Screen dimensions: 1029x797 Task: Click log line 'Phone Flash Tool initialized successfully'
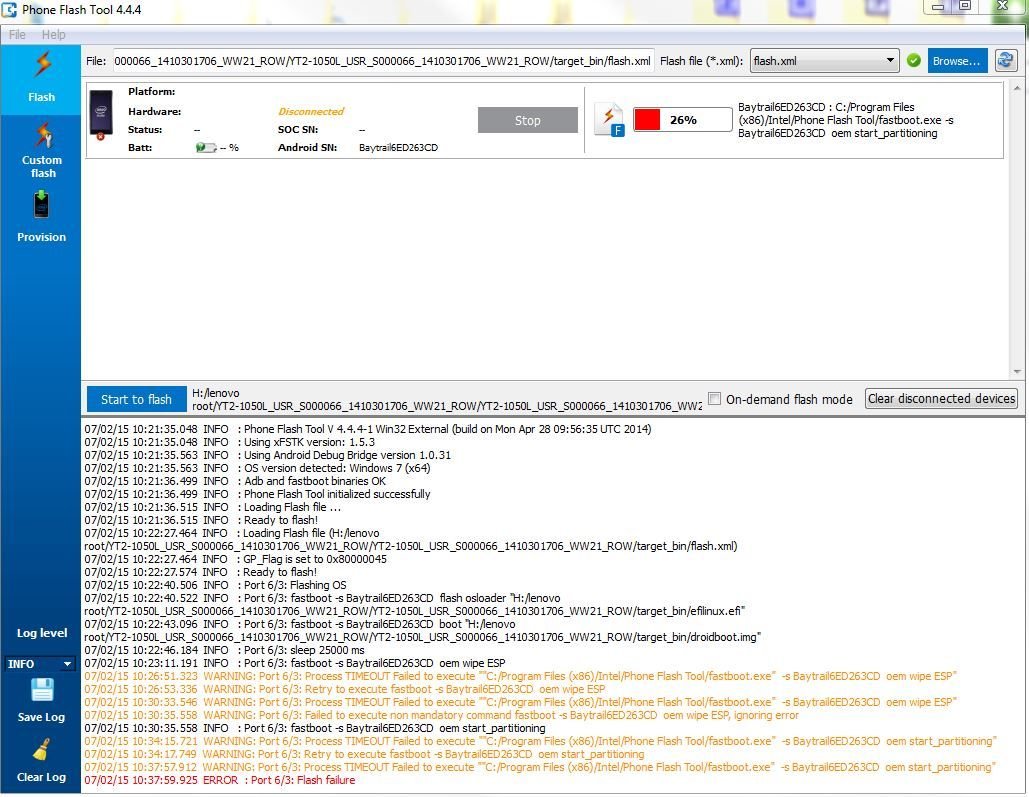(x=257, y=494)
